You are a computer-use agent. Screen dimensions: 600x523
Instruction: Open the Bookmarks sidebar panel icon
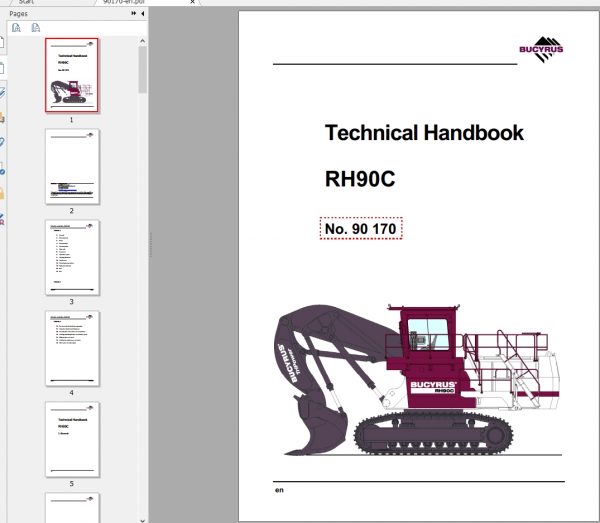point(2,42)
